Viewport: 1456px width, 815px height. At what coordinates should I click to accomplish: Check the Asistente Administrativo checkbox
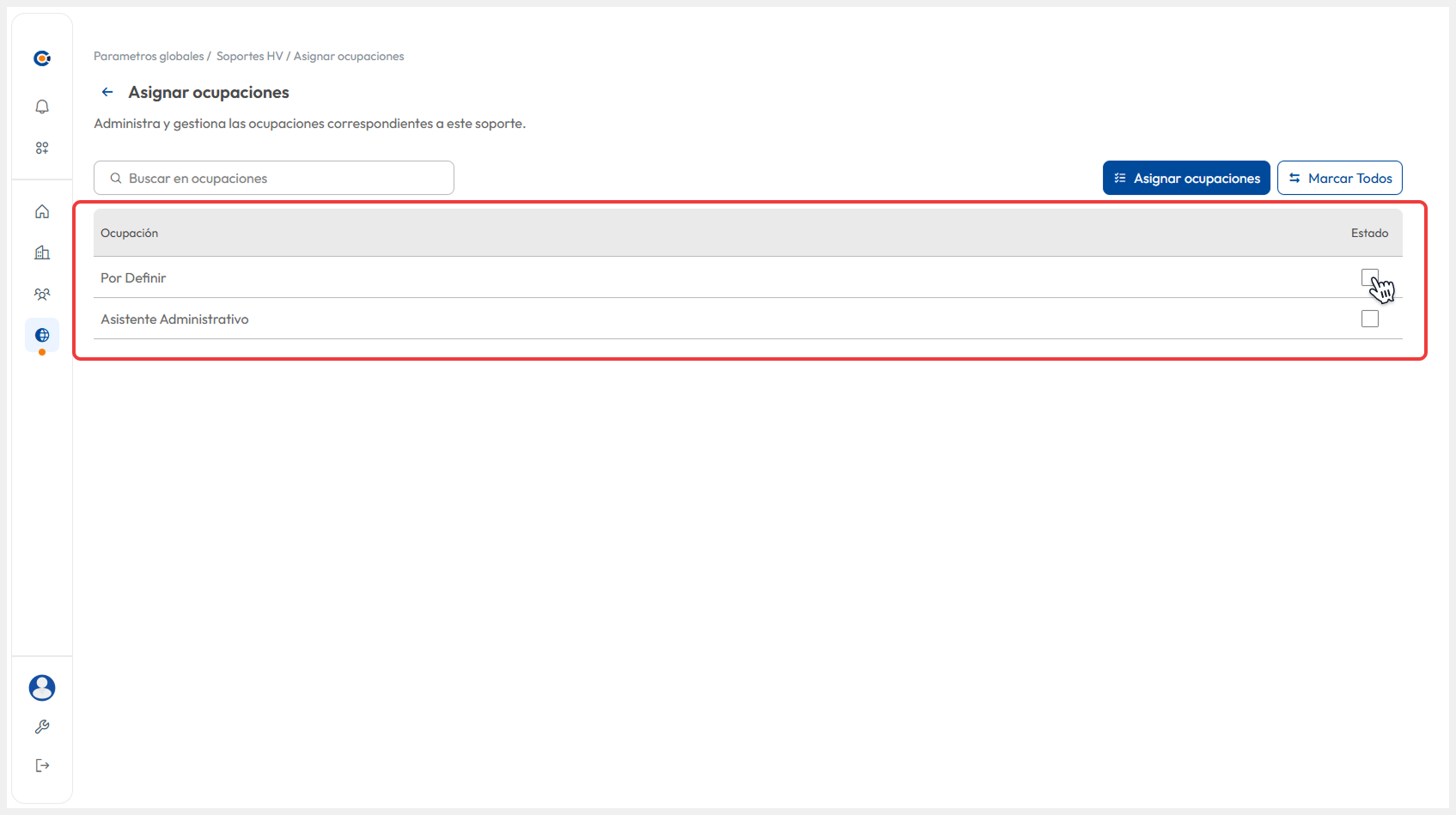(1369, 319)
